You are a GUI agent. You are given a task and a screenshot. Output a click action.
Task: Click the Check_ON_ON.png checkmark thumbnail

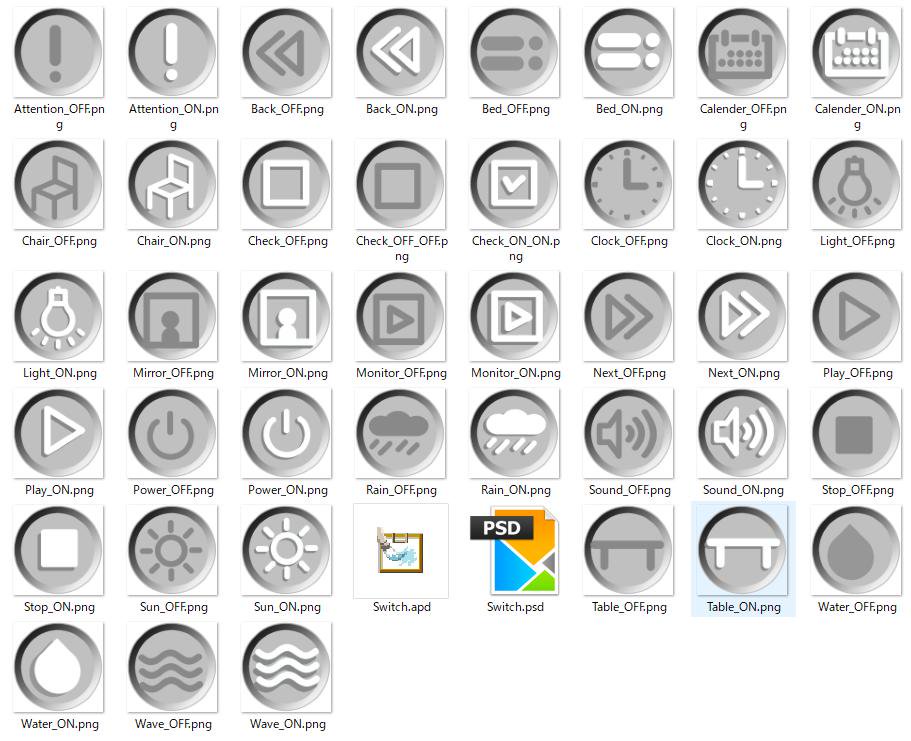coord(514,185)
